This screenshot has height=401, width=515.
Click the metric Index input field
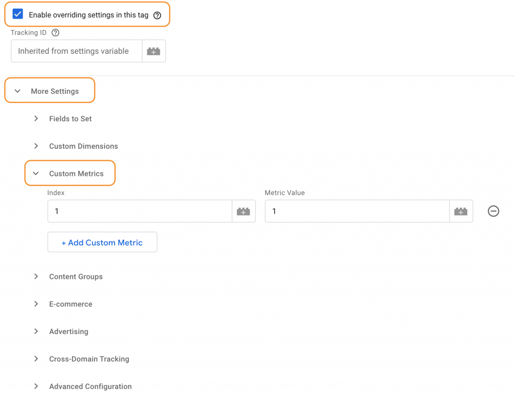140,211
